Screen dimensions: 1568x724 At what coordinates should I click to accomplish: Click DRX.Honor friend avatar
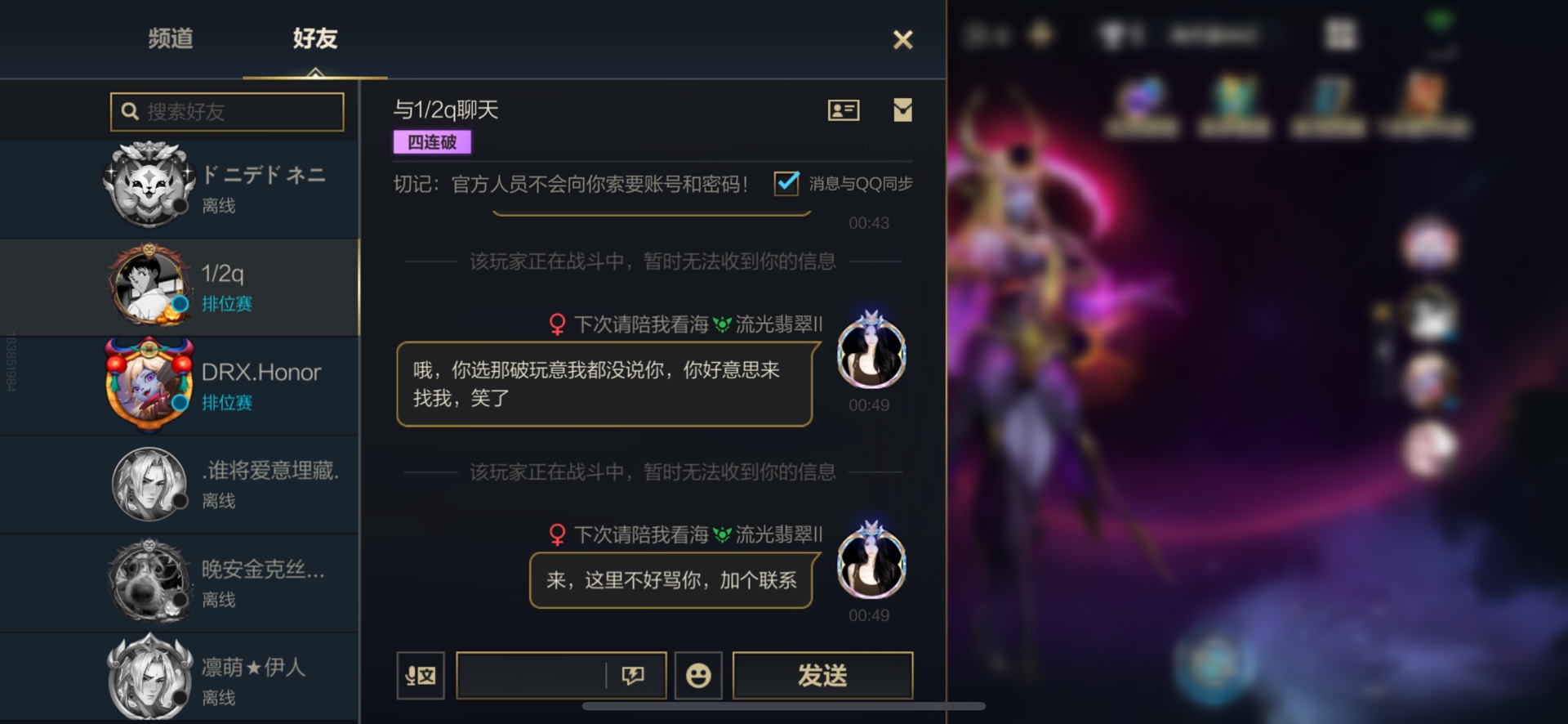149,385
